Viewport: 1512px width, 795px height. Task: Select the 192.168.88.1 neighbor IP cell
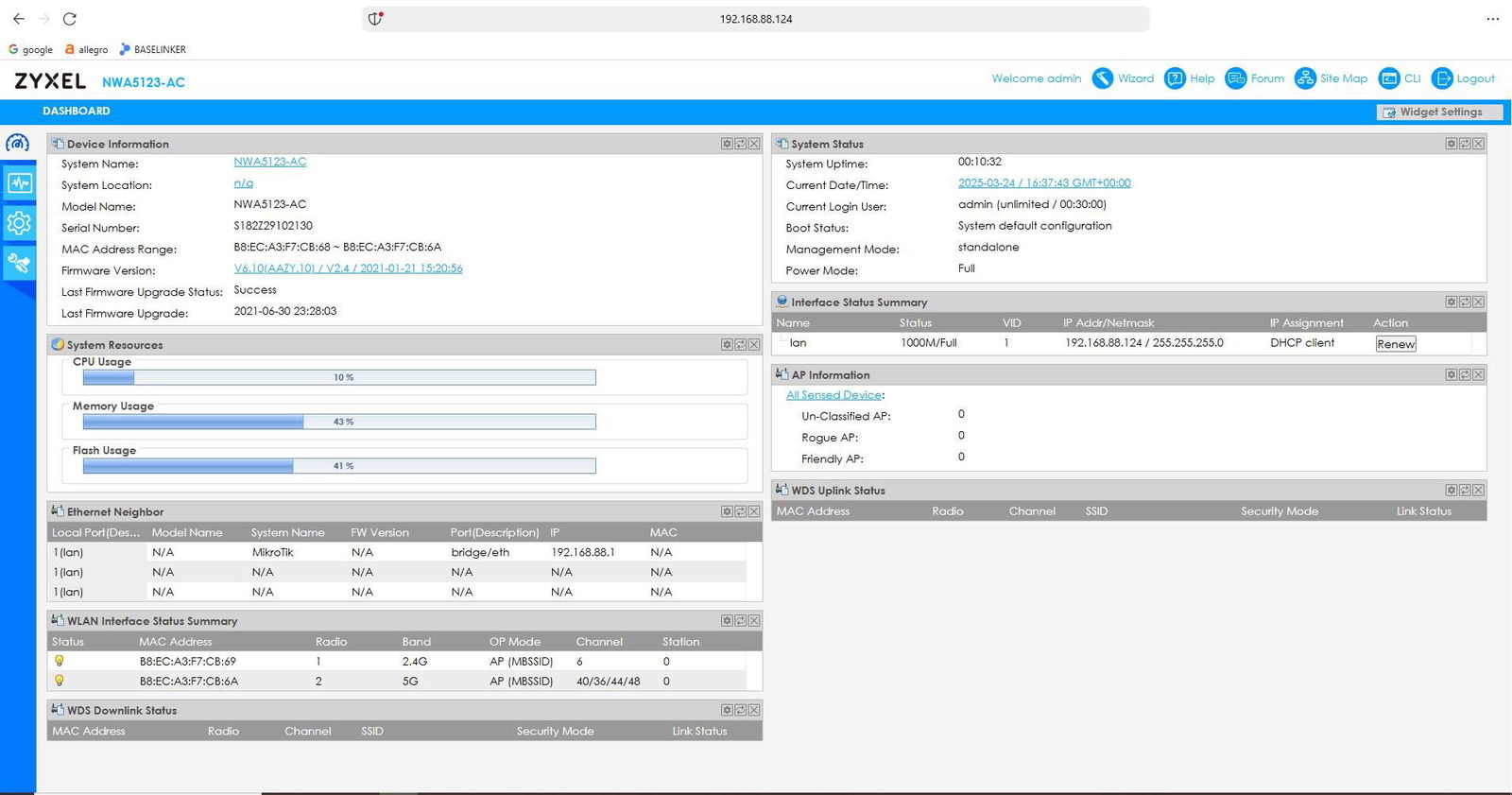point(583,552)
